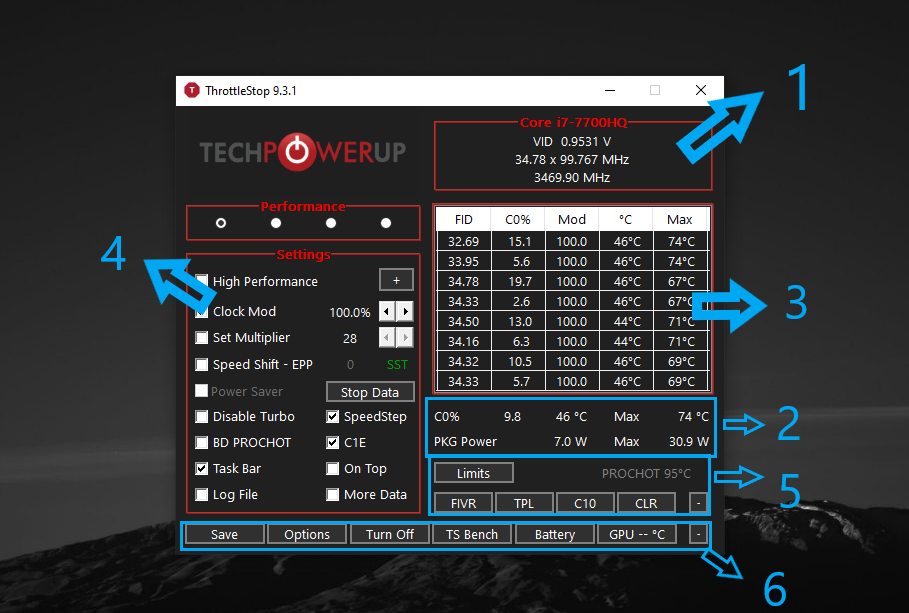Click the minus button beside CLR
This screenshot has width=909, height=613.
[x=698, y=503]
